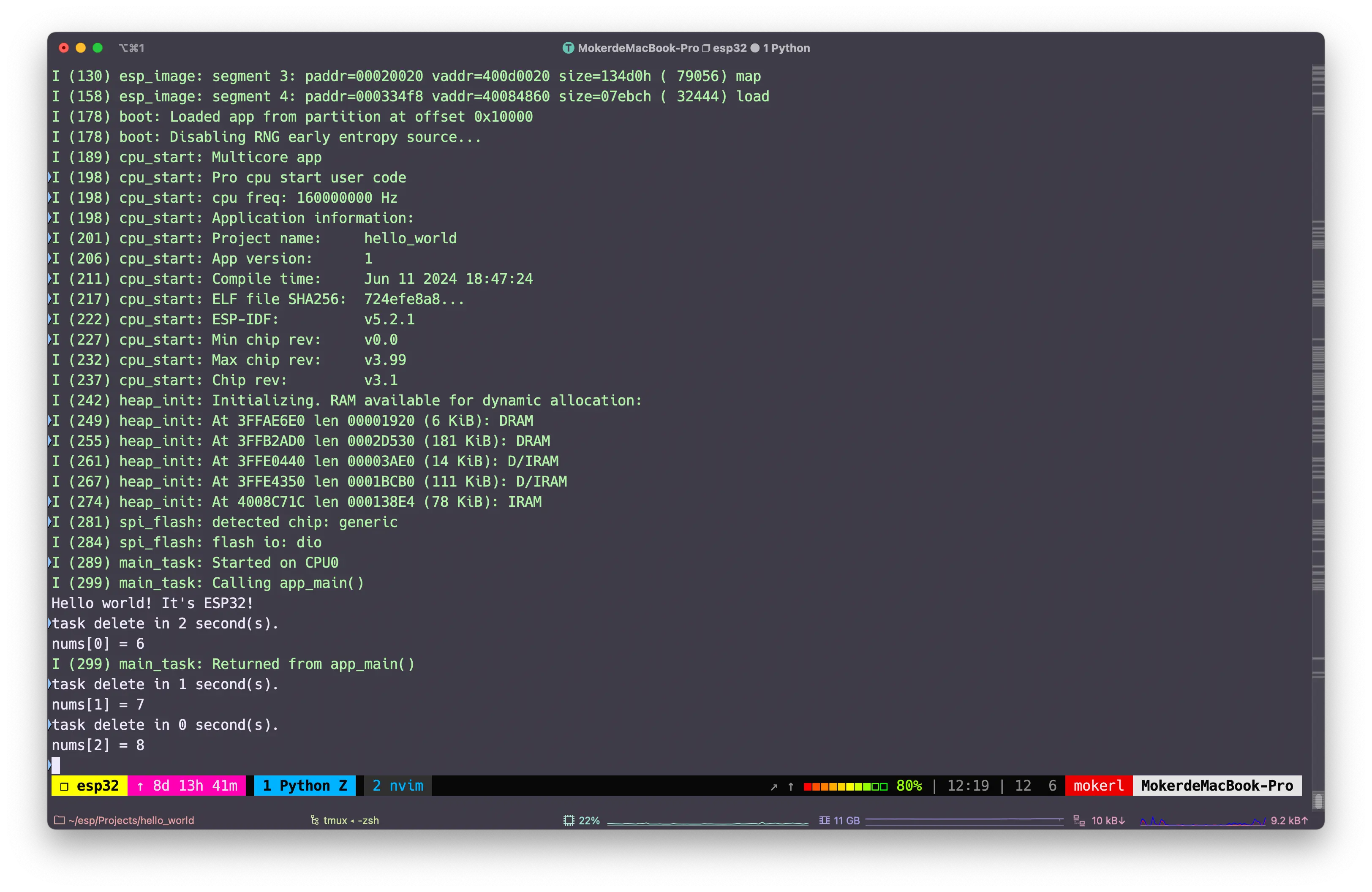Click the white MokerdeMacBook-Pro hostname segment
This screenshot has height=892, width=1372.
point(1217,786)
